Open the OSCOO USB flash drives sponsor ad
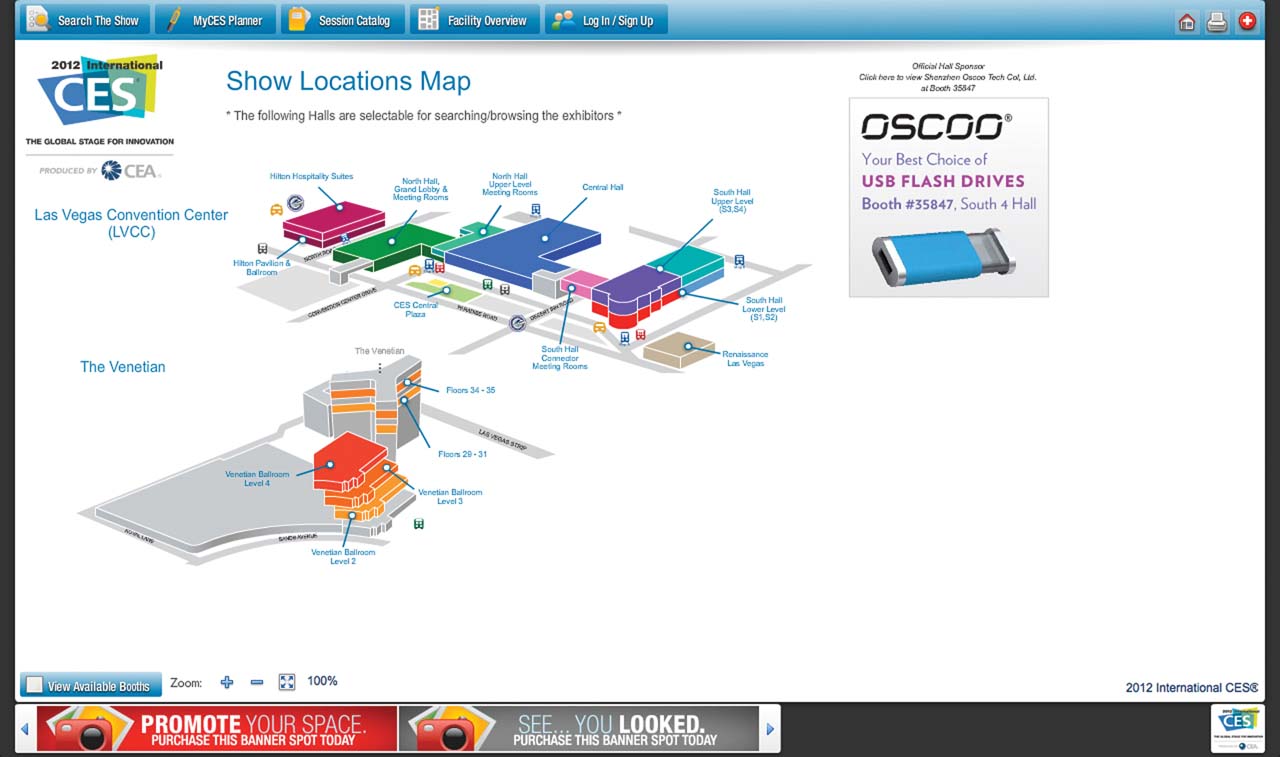Screen dimensions: 1280x757 click(x=948, y=197)
